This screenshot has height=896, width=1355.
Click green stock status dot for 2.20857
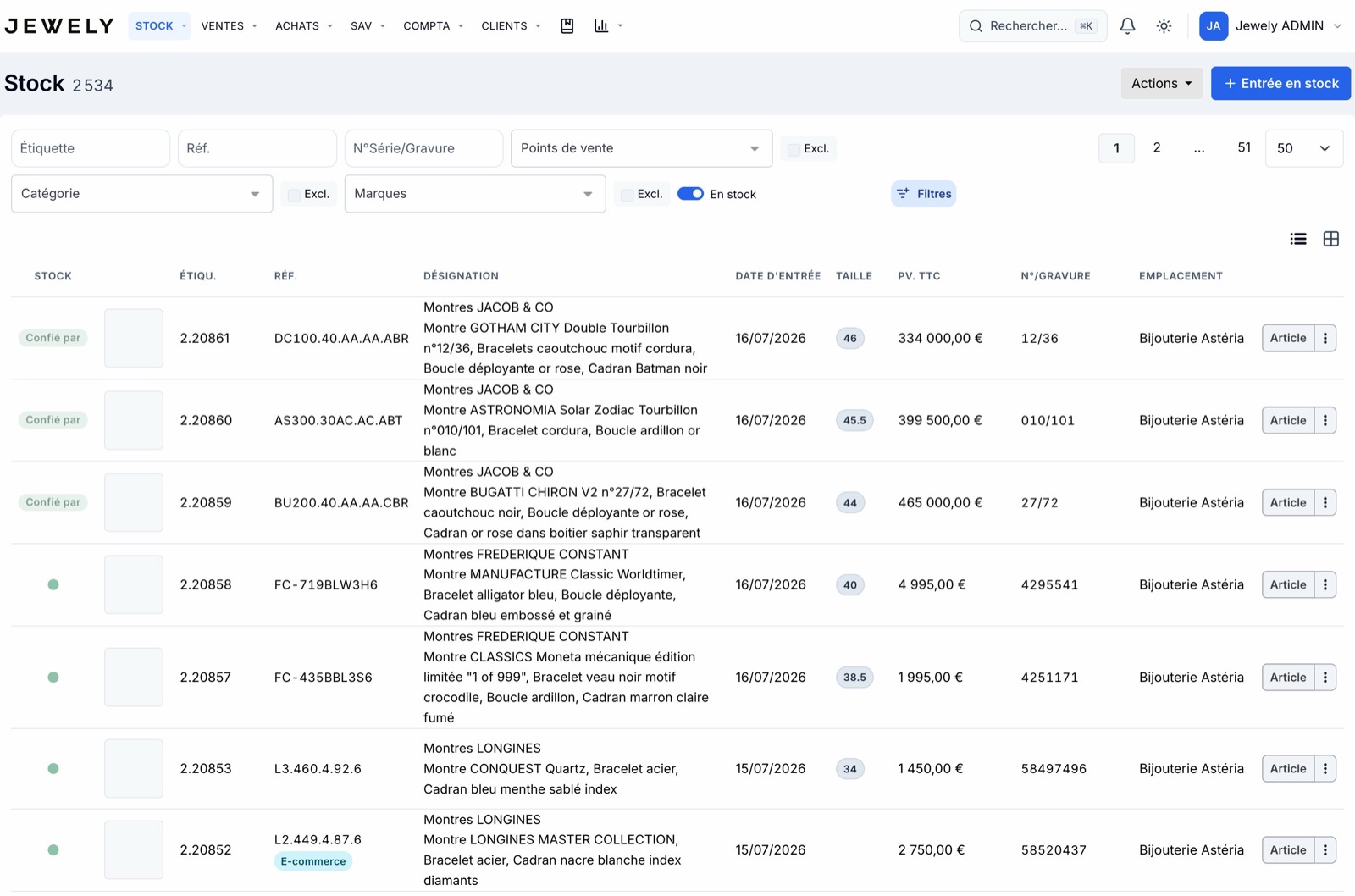(x=53, y=677)
